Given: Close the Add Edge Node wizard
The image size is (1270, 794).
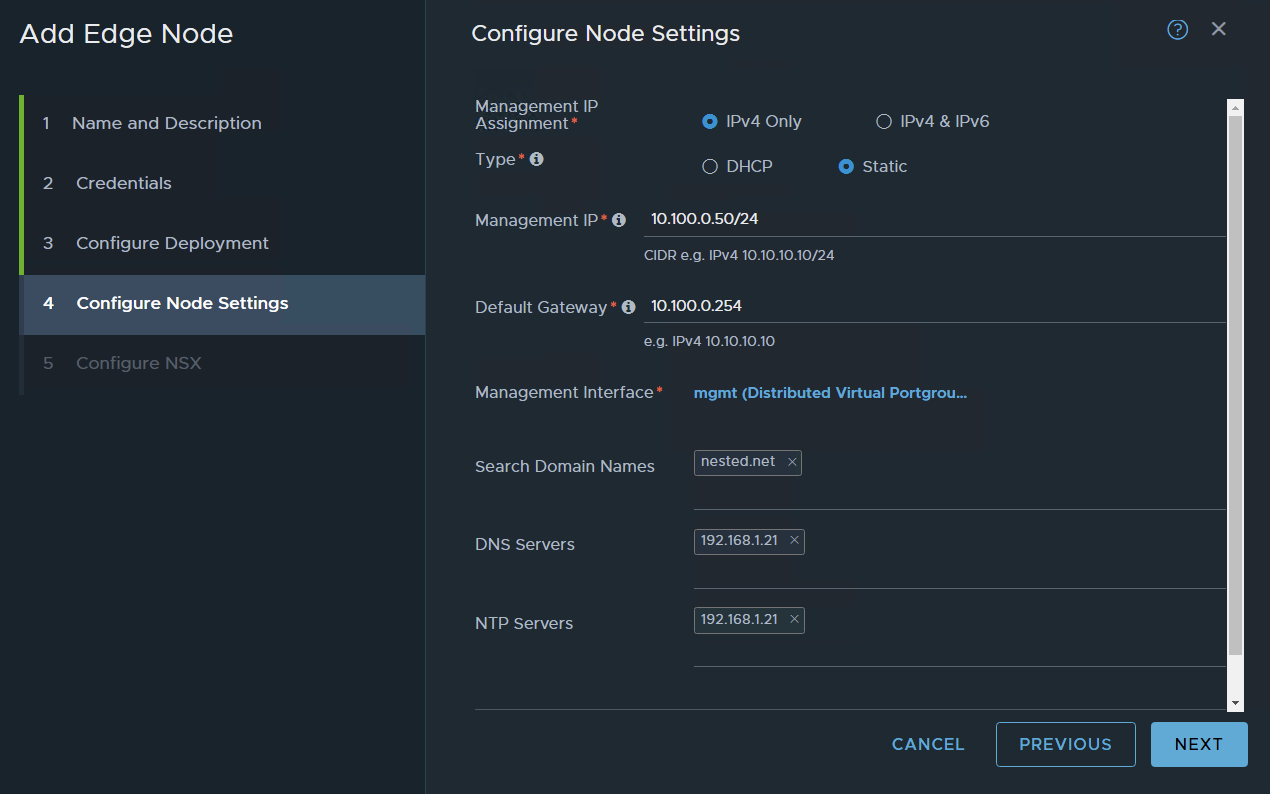Looking at the screenshot, I should point(1218,29).
